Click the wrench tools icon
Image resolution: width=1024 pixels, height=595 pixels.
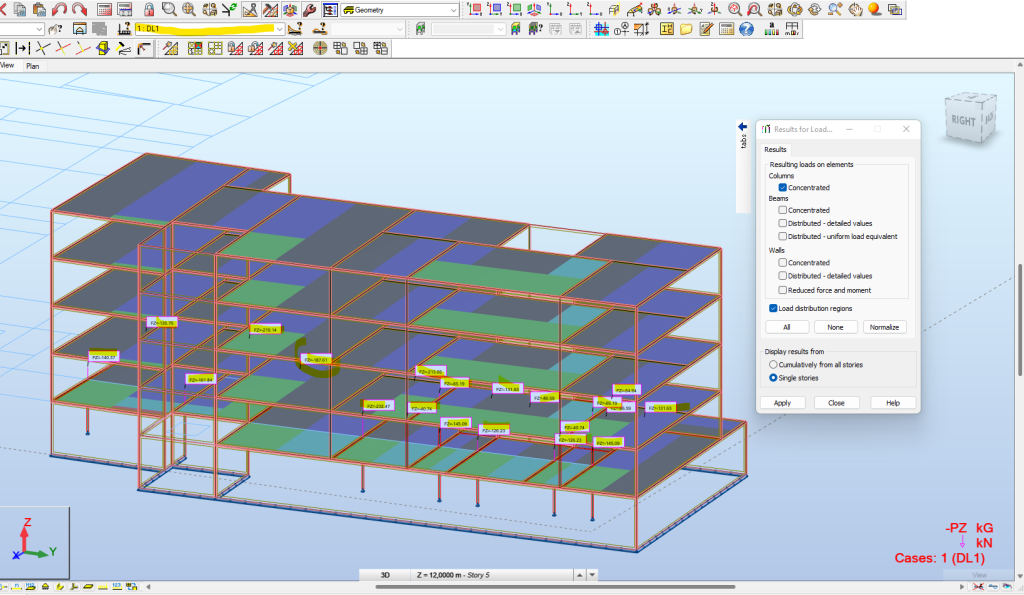click(309, 9)
